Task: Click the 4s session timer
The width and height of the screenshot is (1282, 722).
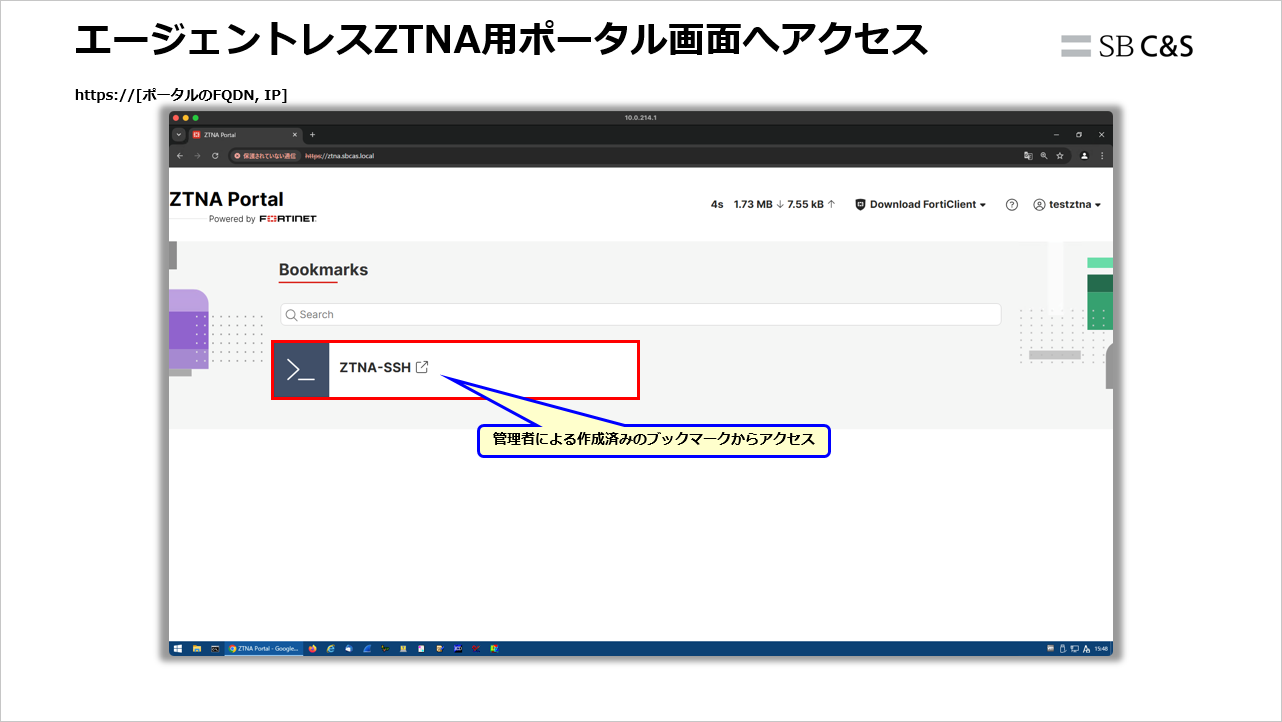Action: pyautogui.click(x=717, y=204)
